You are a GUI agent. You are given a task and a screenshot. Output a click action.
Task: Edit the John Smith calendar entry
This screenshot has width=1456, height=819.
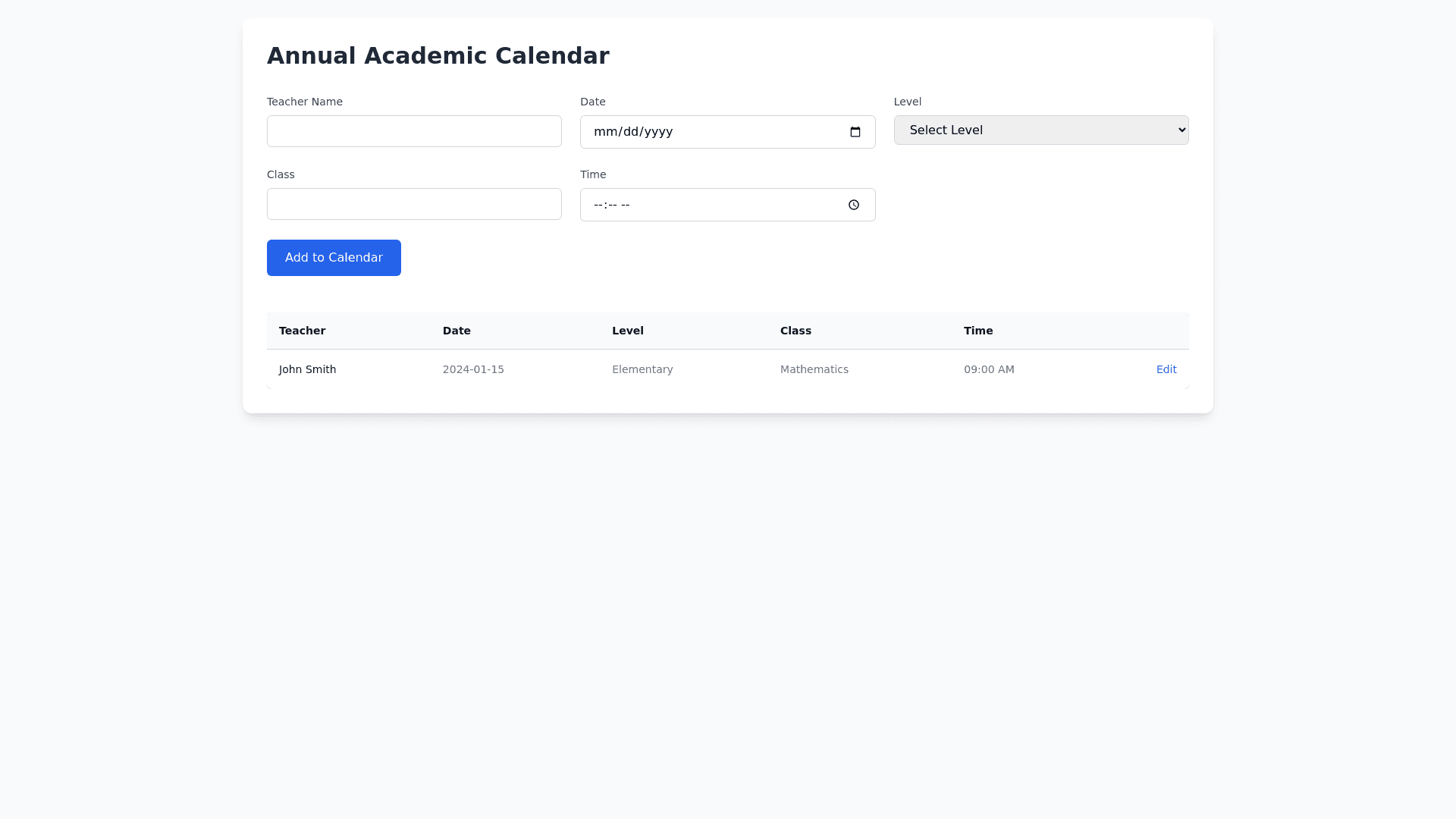click(1166, 369)
